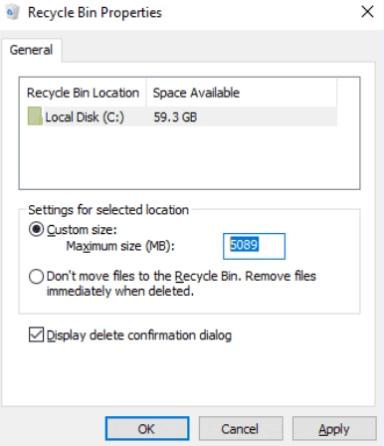This screenshot has height=446, width=384.
Task: Toggle Display delete confirmation dialog checkbox
Action: click(x=36, y=335)
